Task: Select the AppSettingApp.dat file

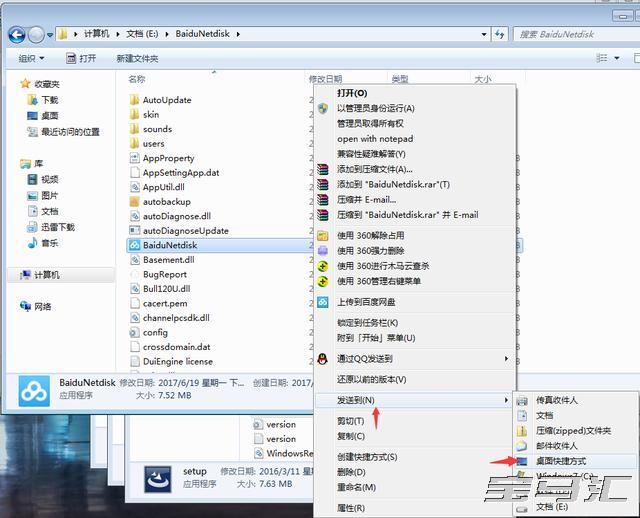Action: coord(181,173)
